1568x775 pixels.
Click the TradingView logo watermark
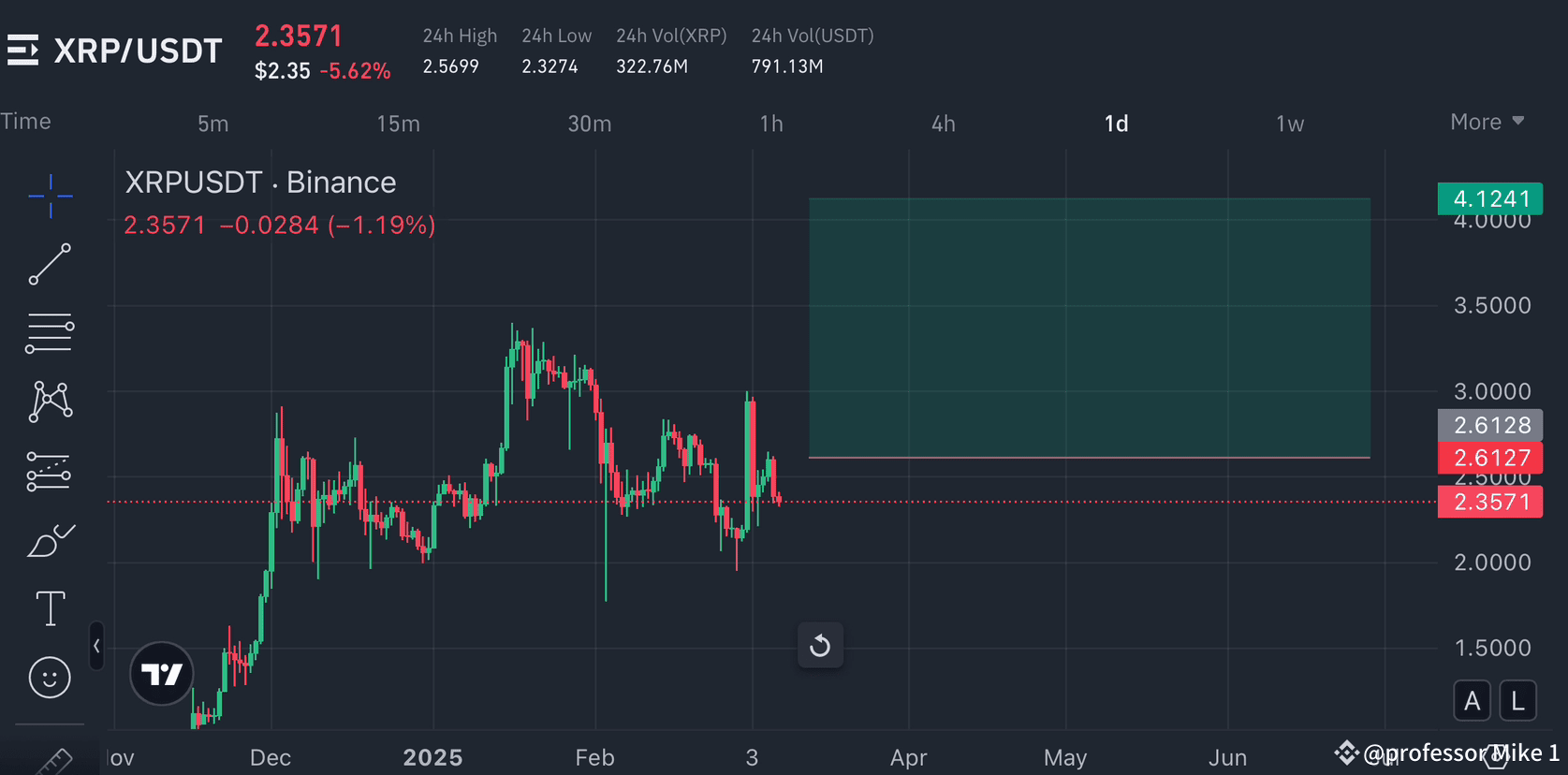pos(161,673)
